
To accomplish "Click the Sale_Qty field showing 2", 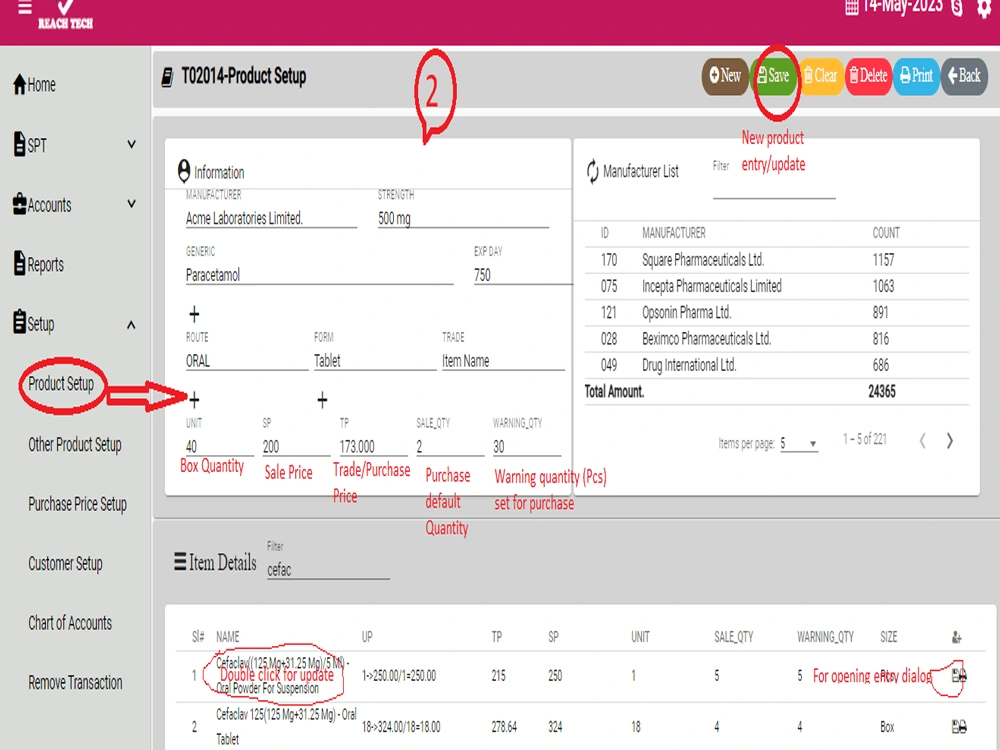I will [450, 446].
